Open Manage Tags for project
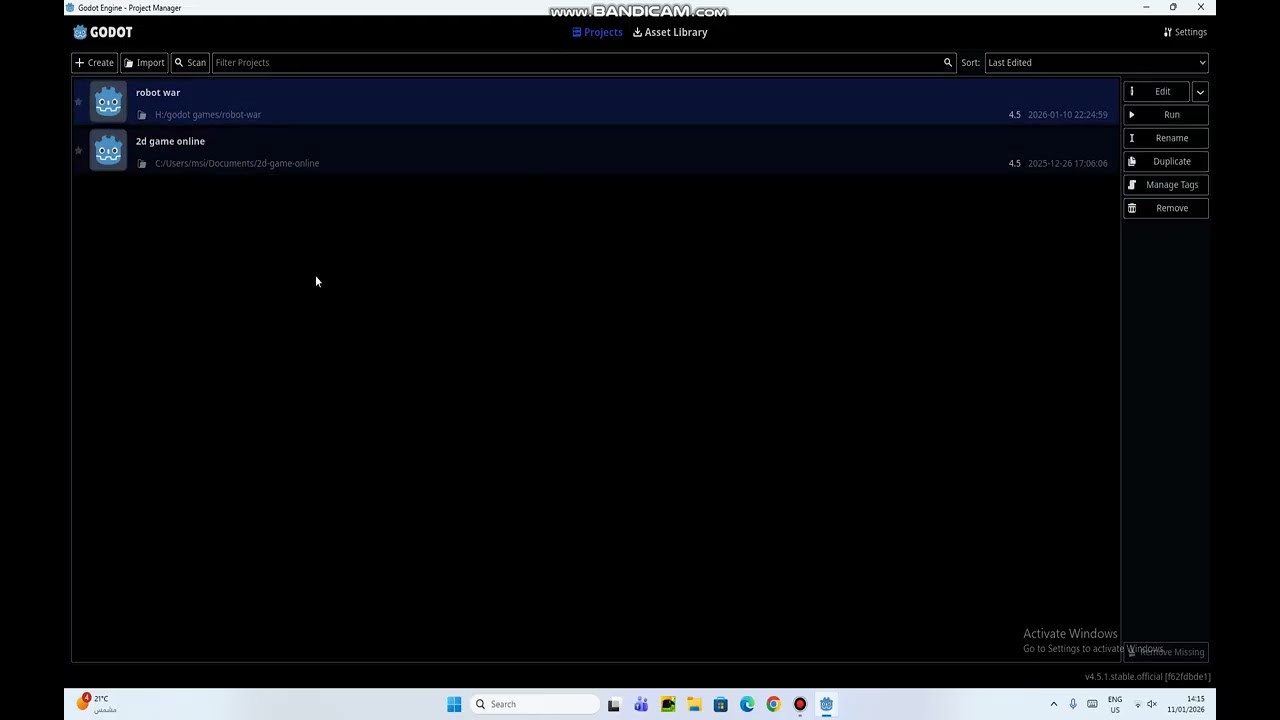The height and width of the screenshot is (720, 1280). click(1165, 185)
